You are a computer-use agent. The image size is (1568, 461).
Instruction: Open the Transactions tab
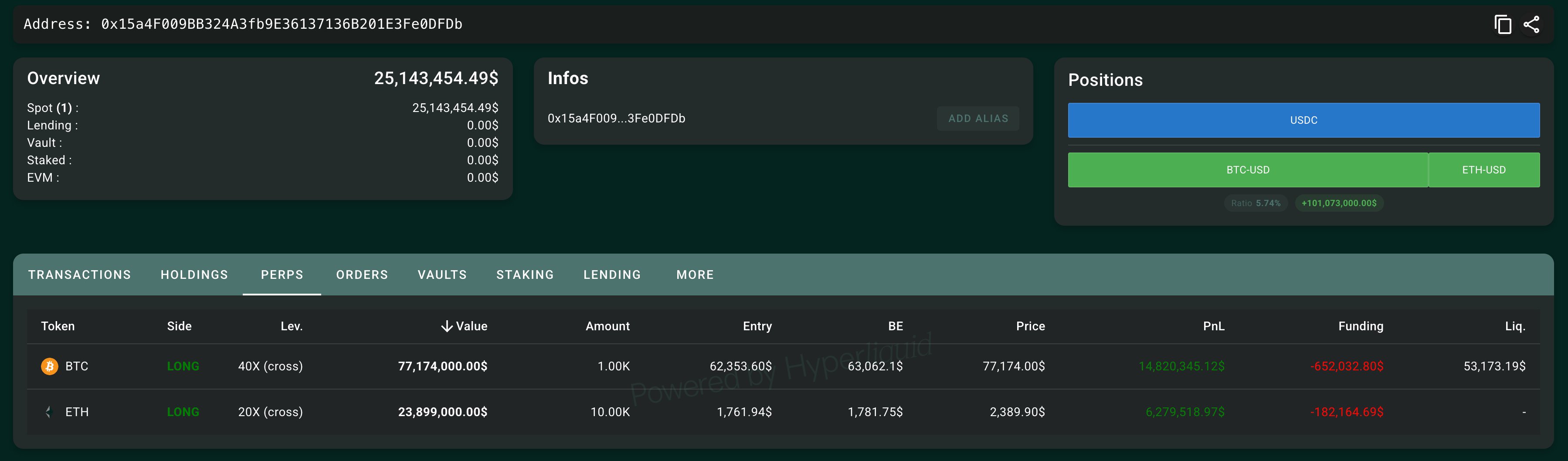click(x=80, y=275)
